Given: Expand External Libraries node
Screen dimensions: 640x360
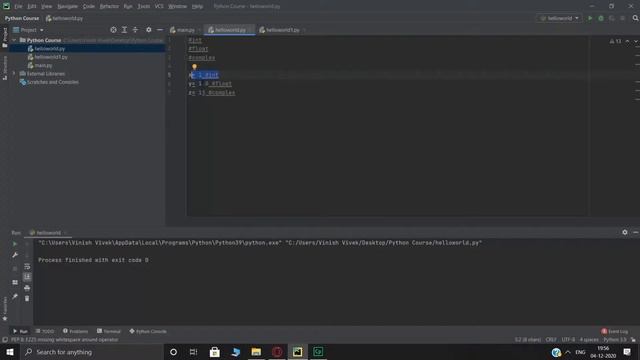Looking at the screenshot, I should [14, 73].
